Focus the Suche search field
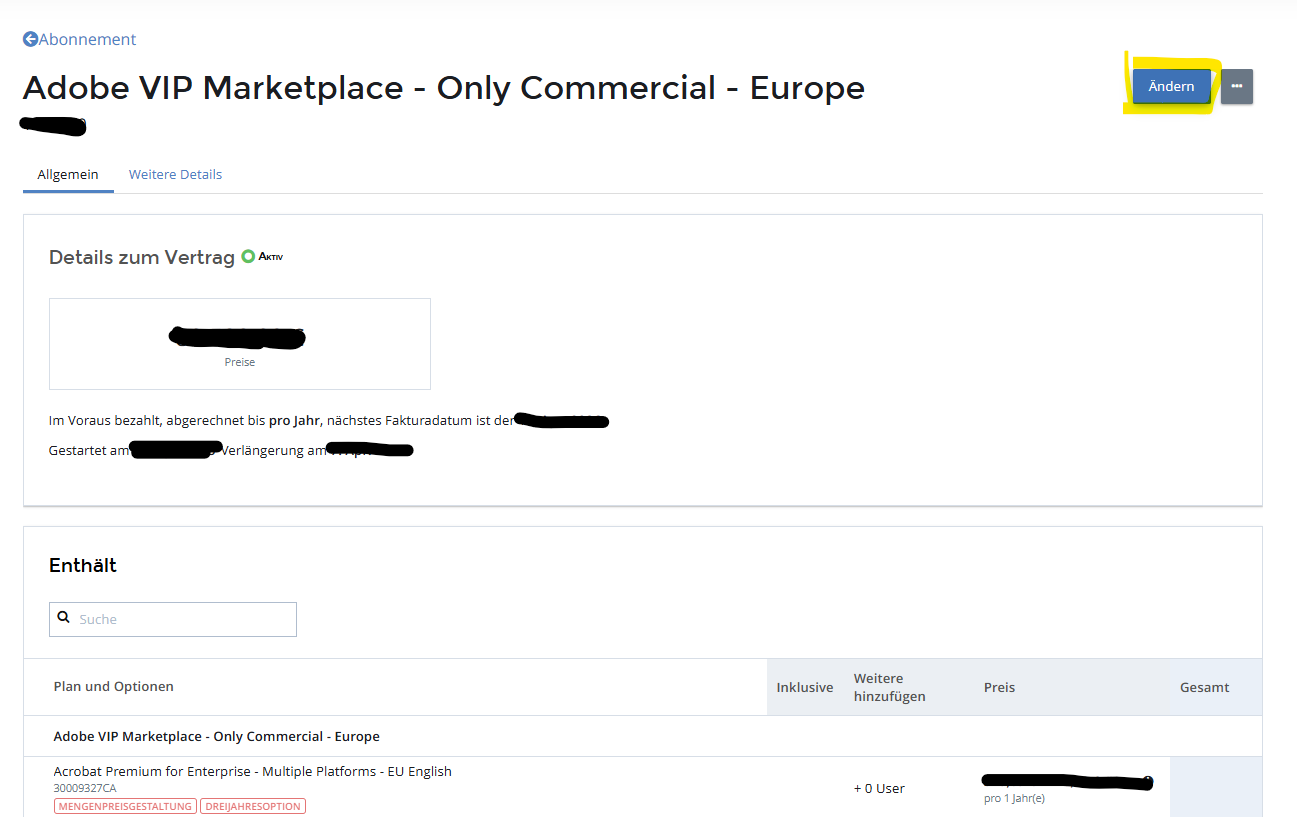Screen dimensions: 1297x817 tap(185, 619)
